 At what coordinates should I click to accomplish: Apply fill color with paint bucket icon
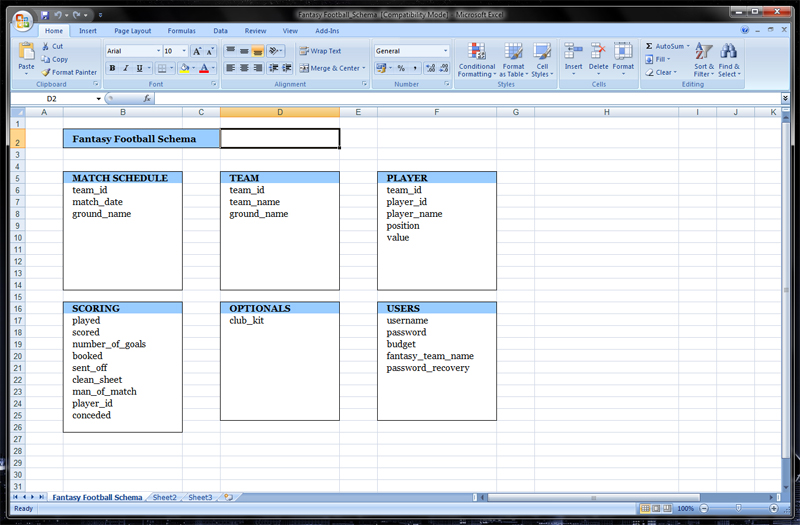pos(185,68)
